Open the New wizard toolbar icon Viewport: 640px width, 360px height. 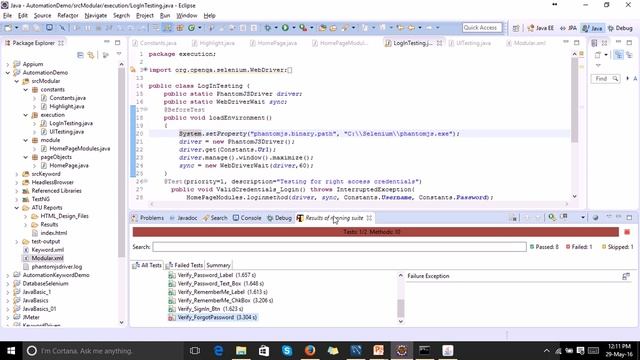8,28
